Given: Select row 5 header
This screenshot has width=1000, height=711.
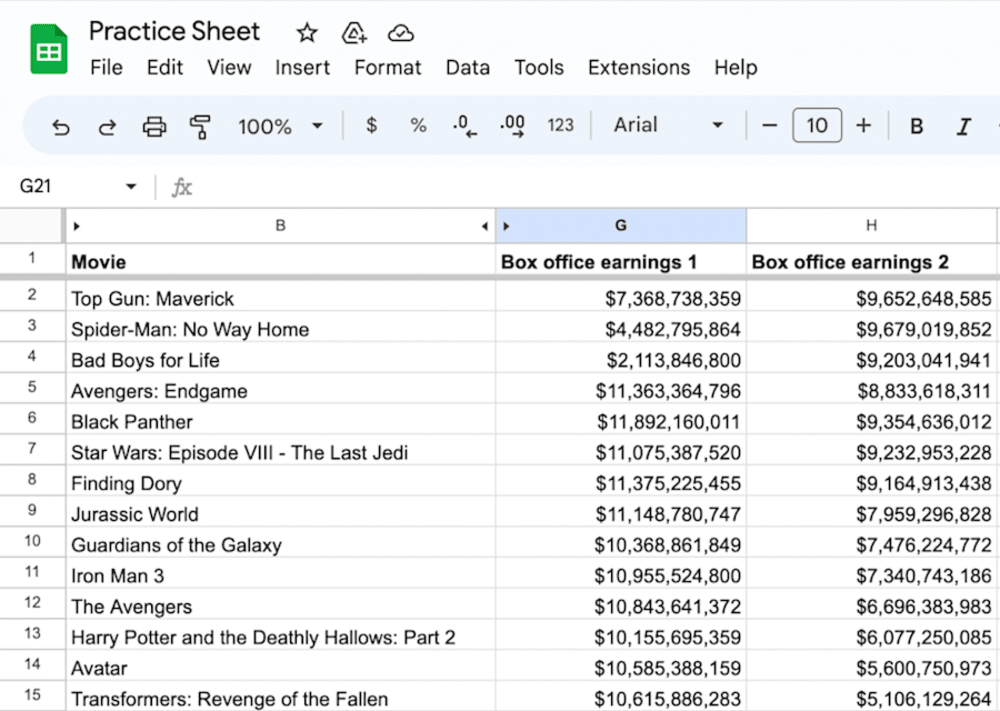Looking at the screenshot, I should 32,388.
